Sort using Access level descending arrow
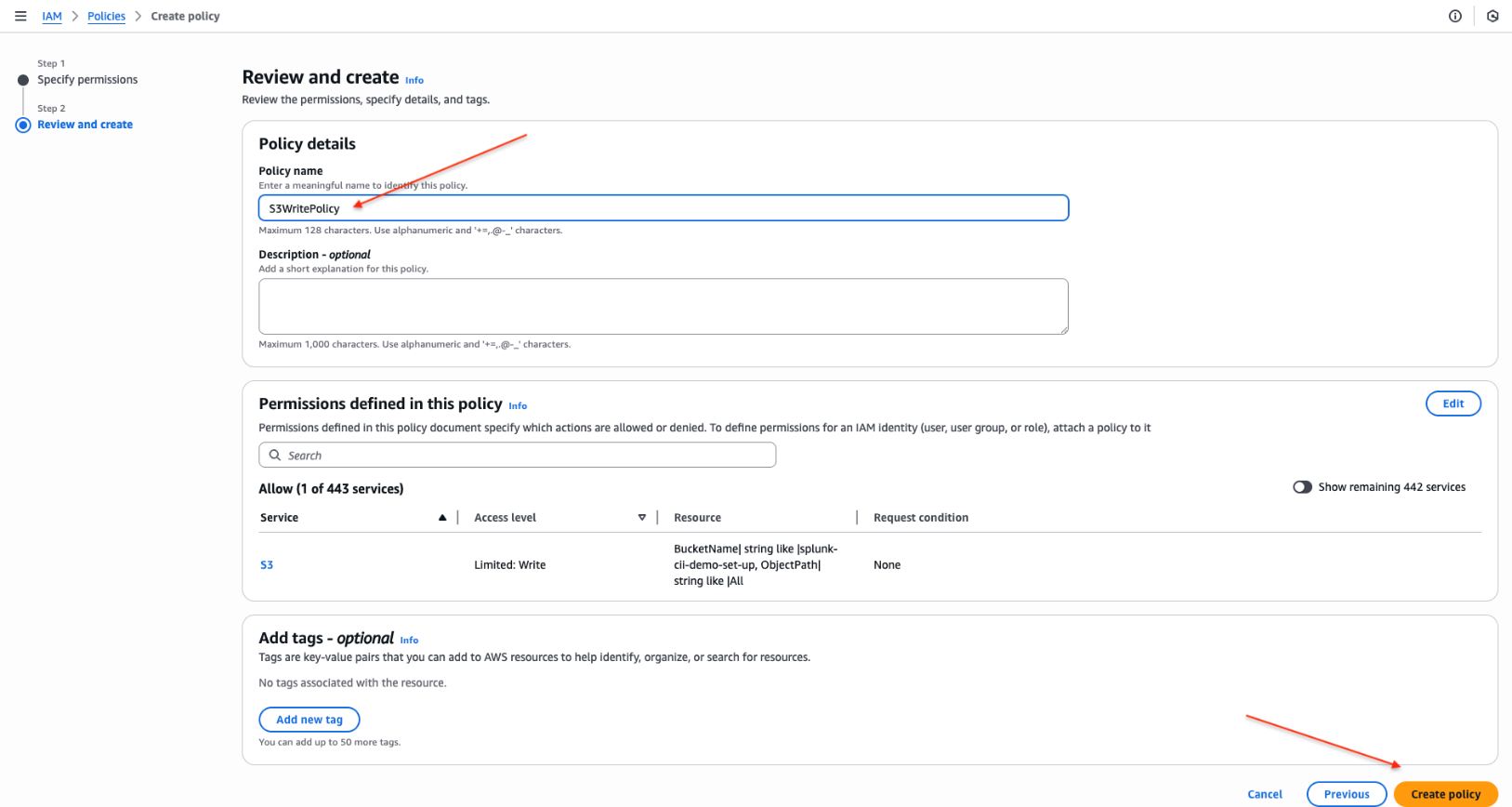Image resolution: width=1512 pixels, height=807 pixels. coord(641,518)
